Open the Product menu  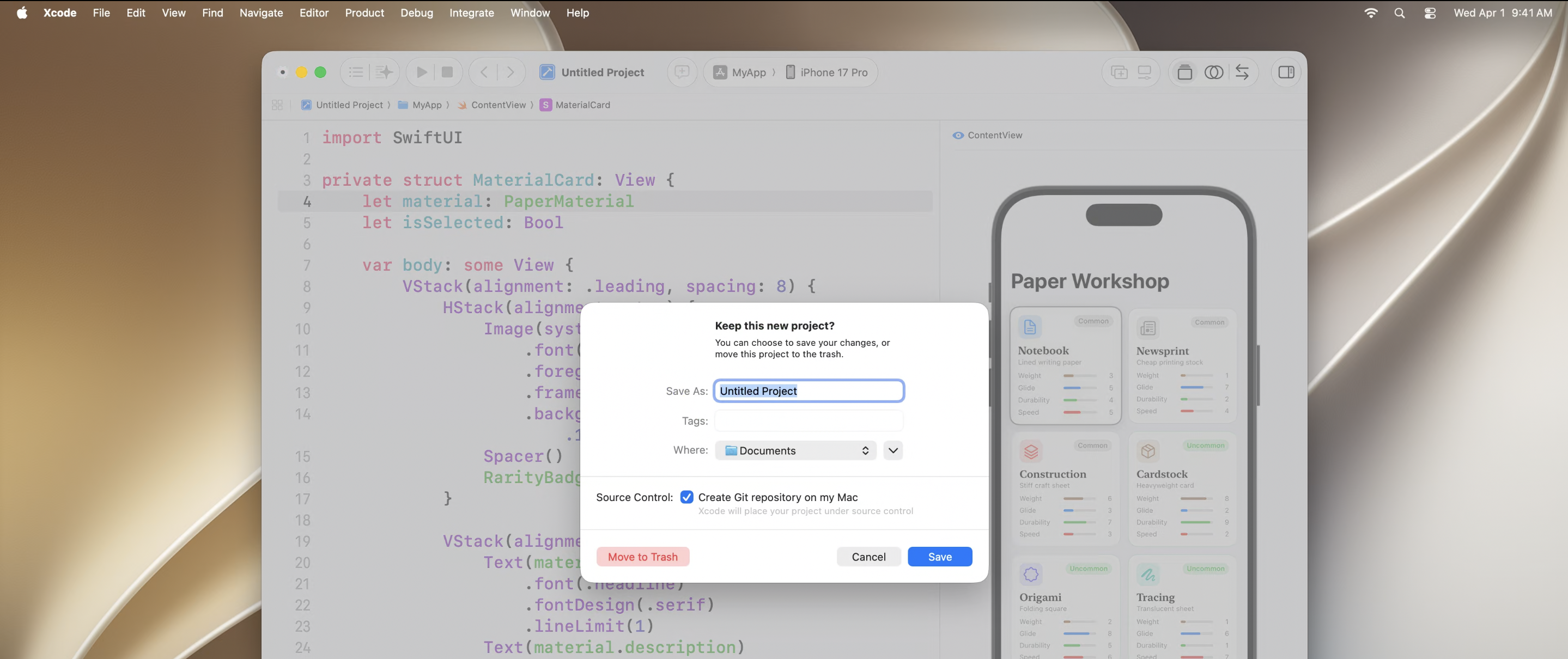364,13
